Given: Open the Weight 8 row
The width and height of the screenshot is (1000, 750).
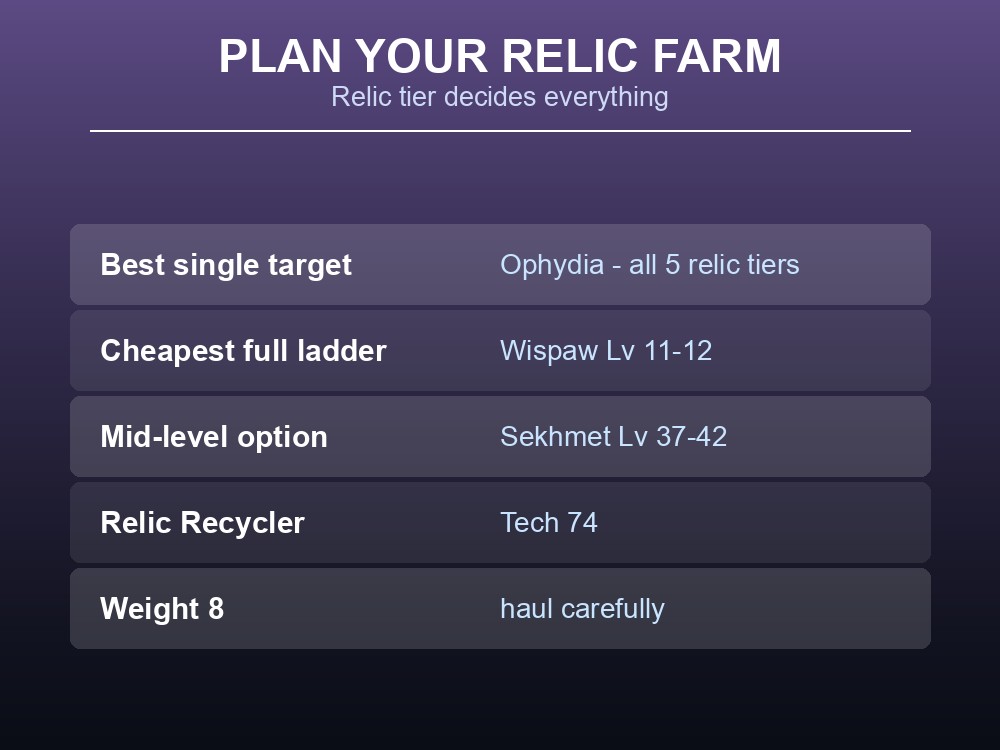Looking at the screenshot, I should point(500,608).
